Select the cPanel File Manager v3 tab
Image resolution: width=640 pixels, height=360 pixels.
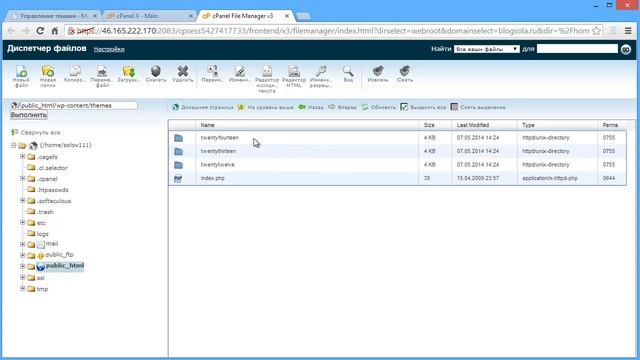pos(246,16)
